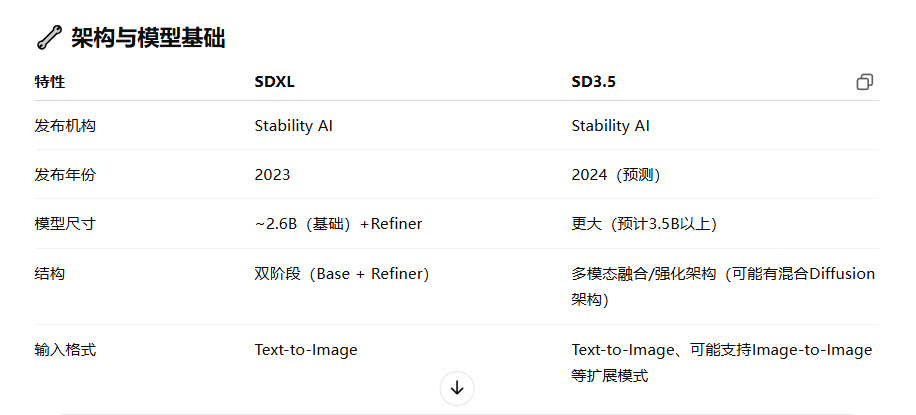Select the SD3.5 column header
The height and width of the screenshot is (415, 916).
click(x=594, y=82)
